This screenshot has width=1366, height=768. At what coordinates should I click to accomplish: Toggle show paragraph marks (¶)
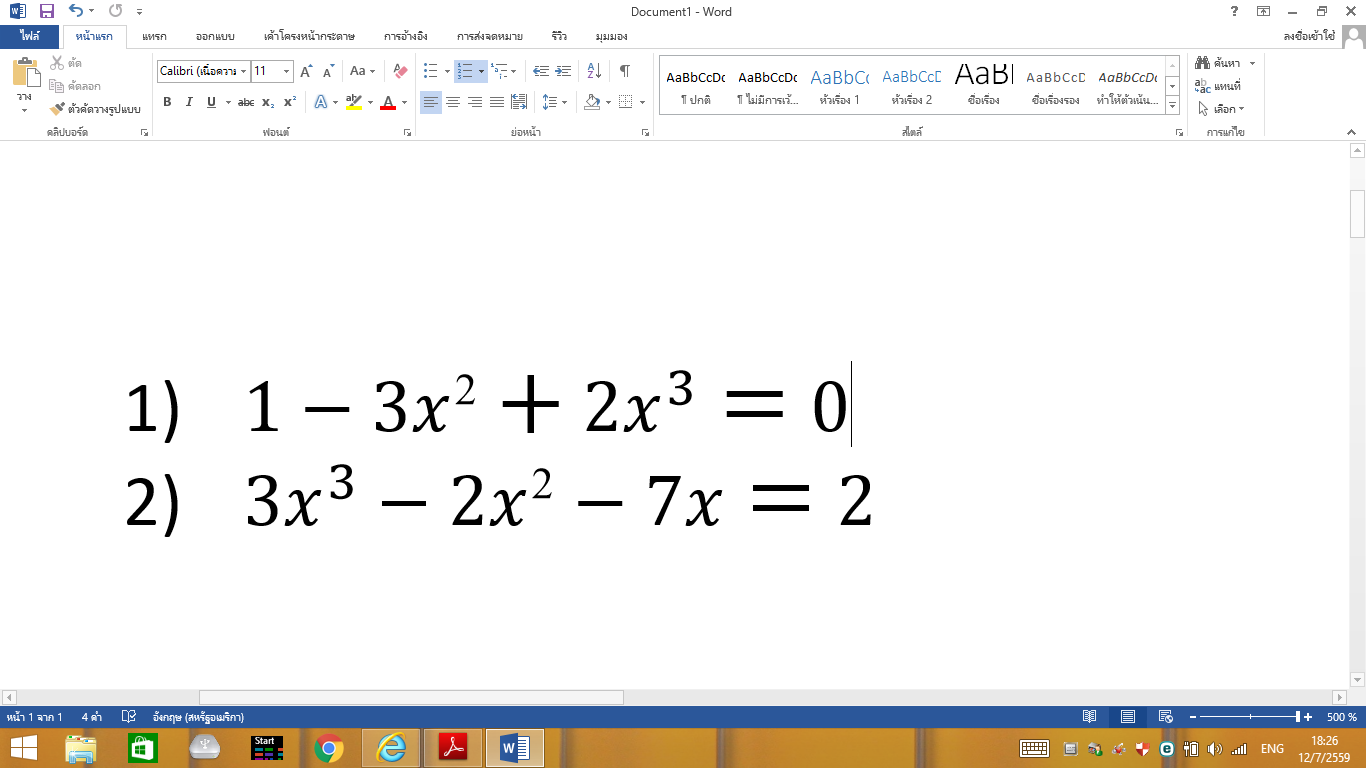(x=624, y=71)
